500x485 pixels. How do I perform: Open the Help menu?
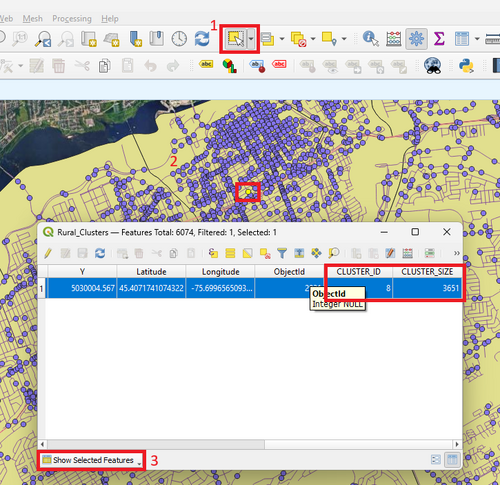(x=110, y=19)
